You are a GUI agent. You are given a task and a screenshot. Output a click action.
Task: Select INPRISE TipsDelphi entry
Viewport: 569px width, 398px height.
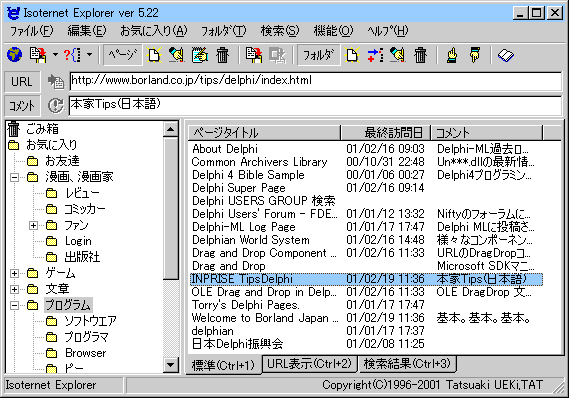pyautogui.click(x=366, y=279)
